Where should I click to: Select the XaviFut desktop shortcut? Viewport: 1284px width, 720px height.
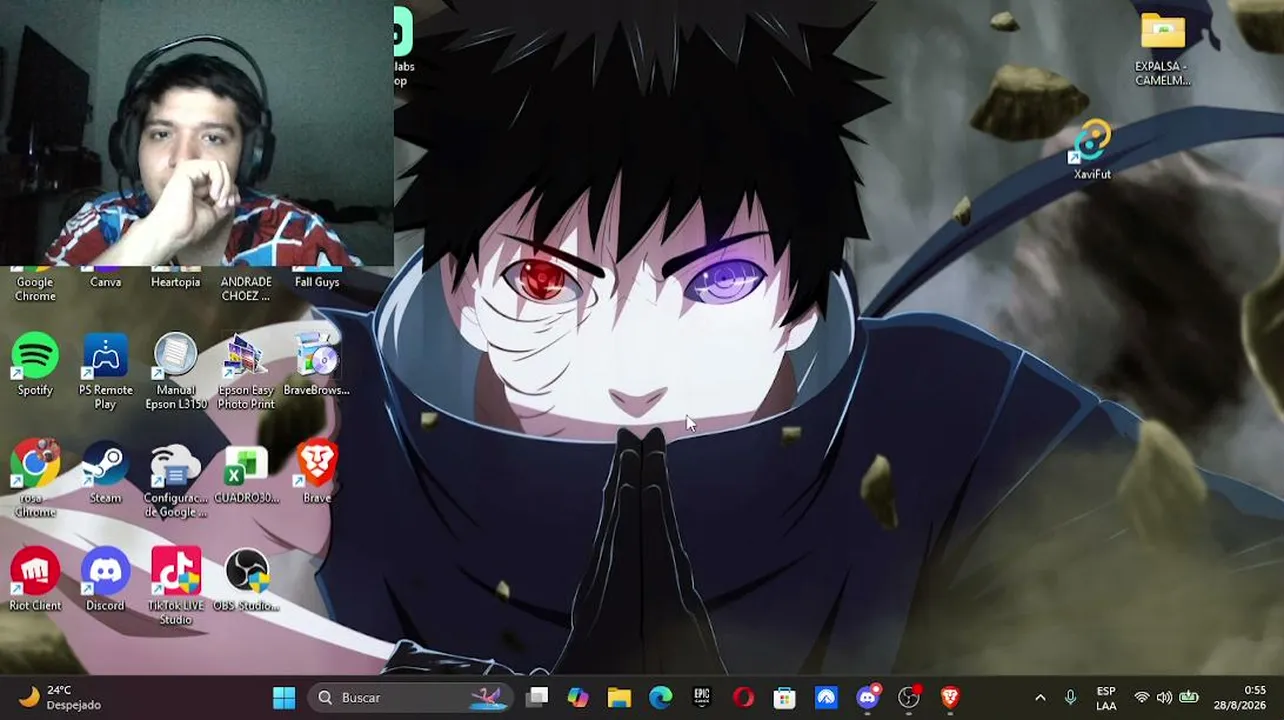(x=1092, y=150)
